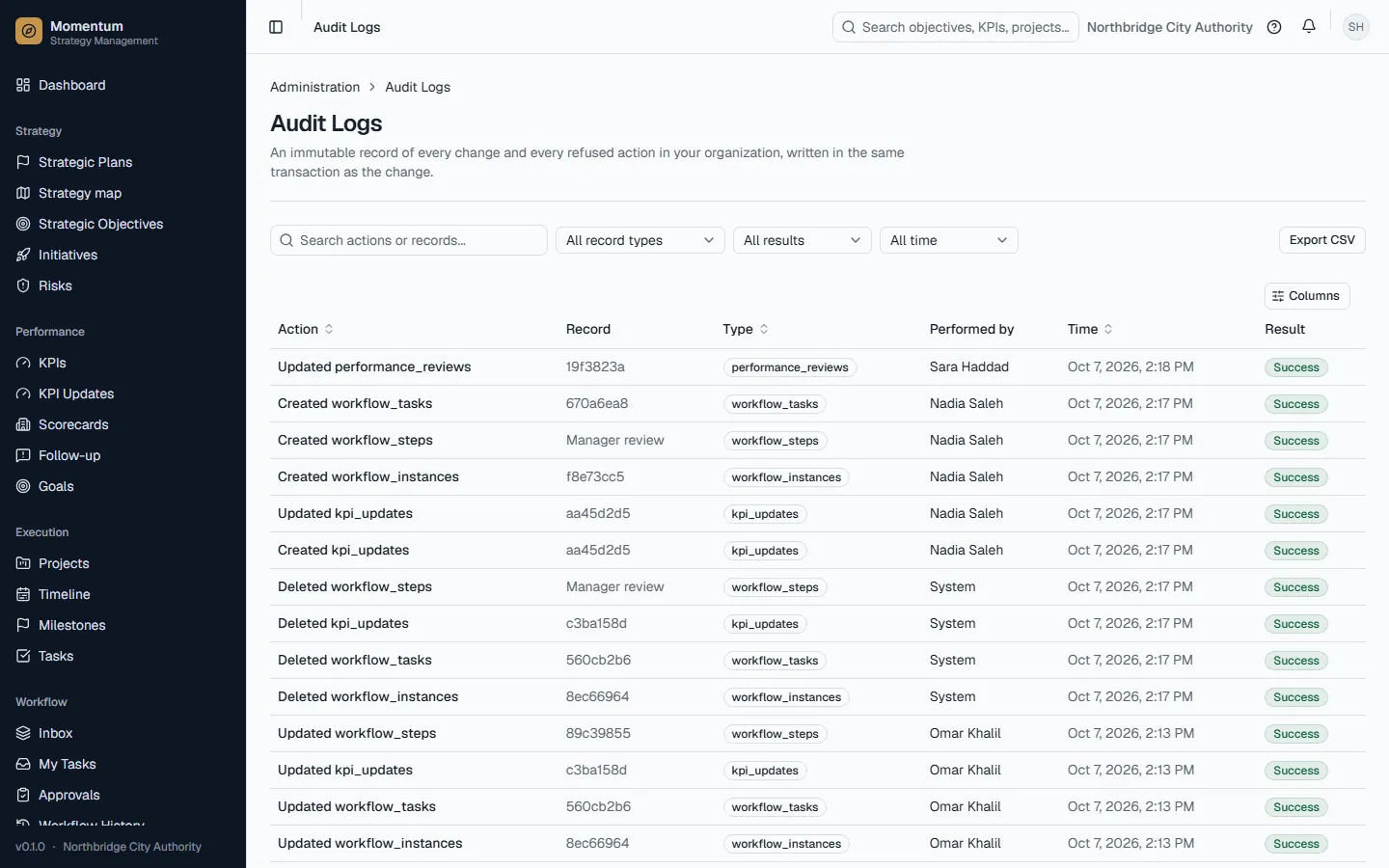Click the Scorecards icon

click(23, 424)
